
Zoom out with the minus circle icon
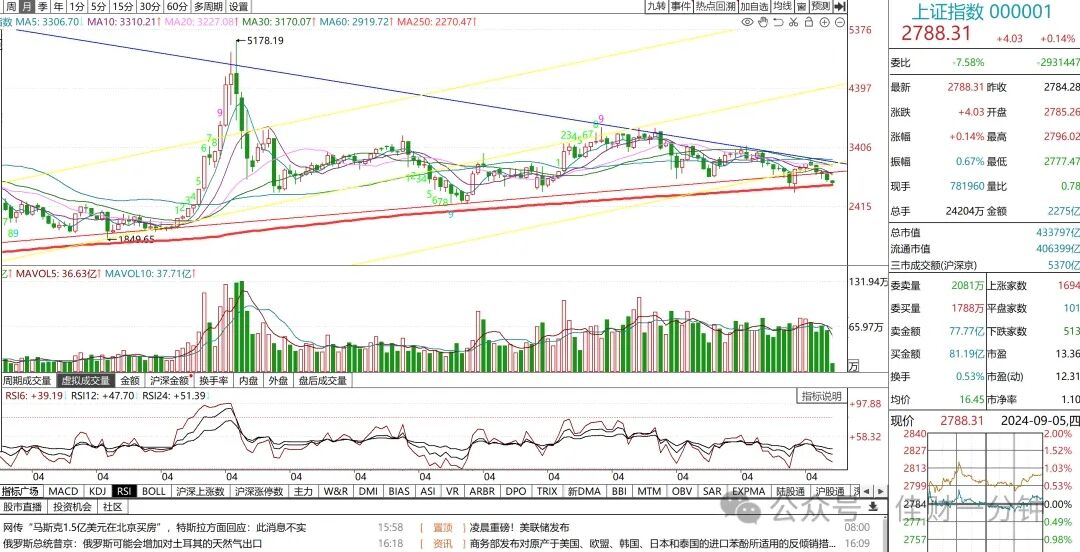[840, 22]
